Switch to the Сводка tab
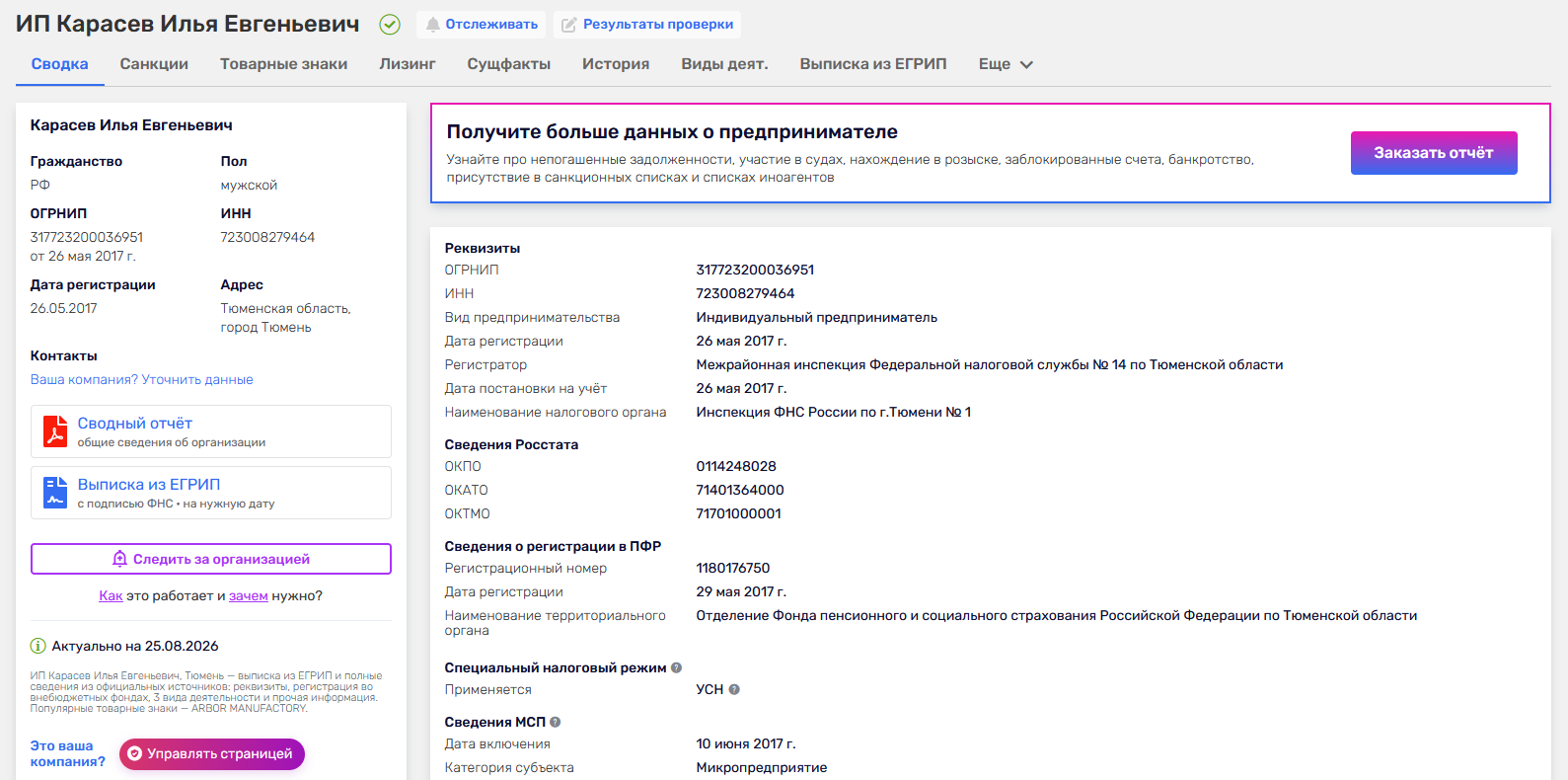This screenshot has height=780, width=1568. [59, 64]
